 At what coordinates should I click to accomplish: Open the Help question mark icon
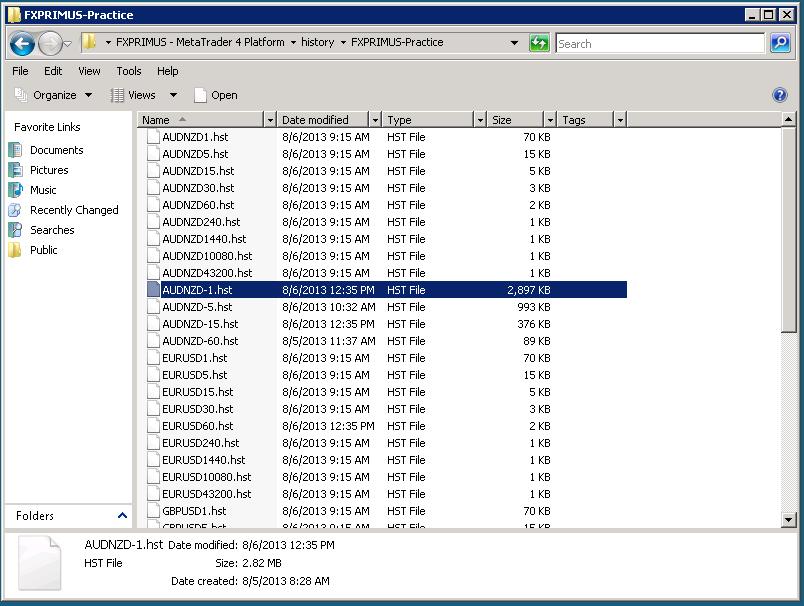[x=779, y=95]
